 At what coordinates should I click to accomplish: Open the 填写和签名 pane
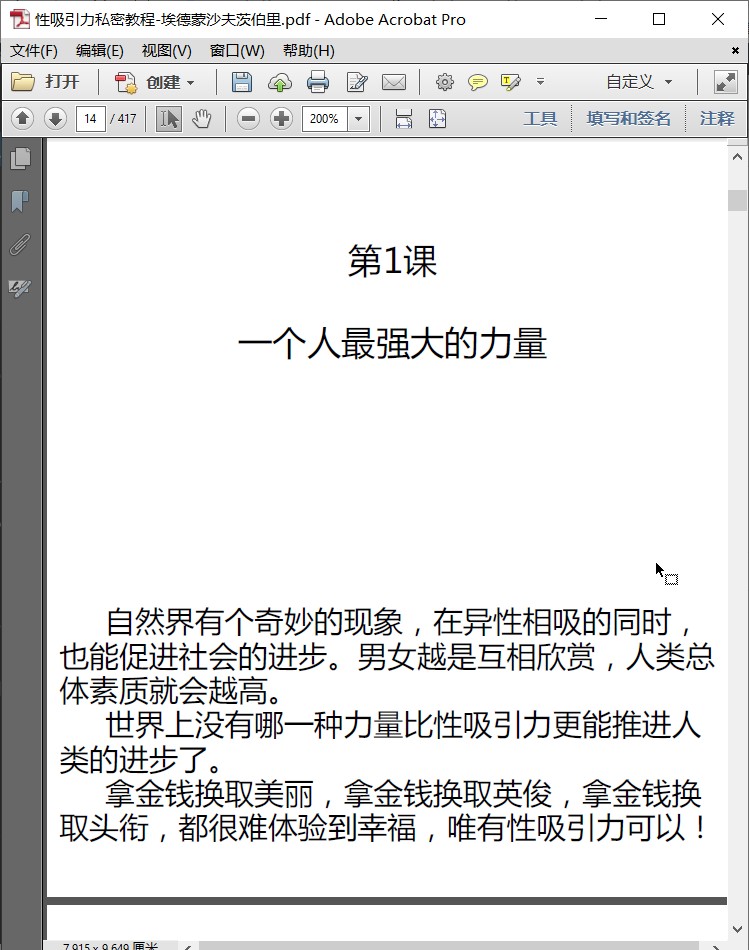click(x=628, y=118)
